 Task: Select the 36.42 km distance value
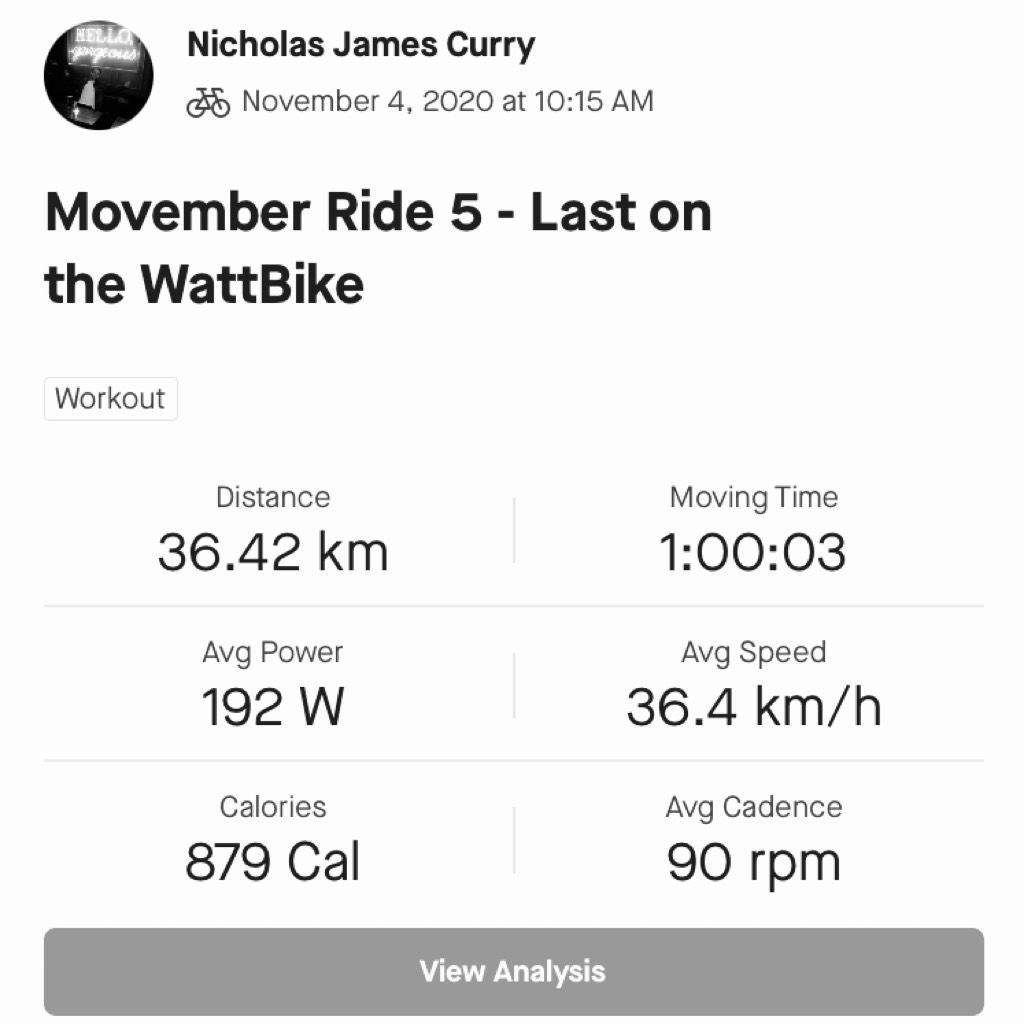coord(273,552)
